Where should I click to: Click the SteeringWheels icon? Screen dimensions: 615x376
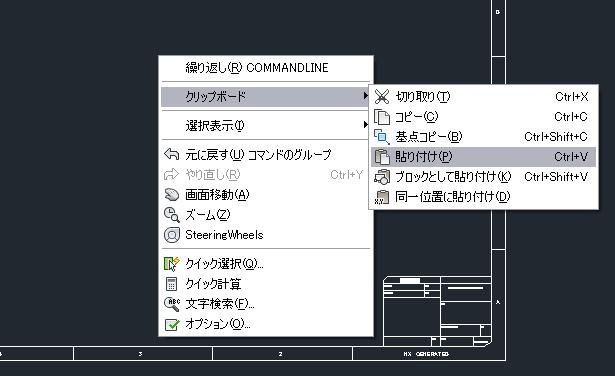[171, 235]
